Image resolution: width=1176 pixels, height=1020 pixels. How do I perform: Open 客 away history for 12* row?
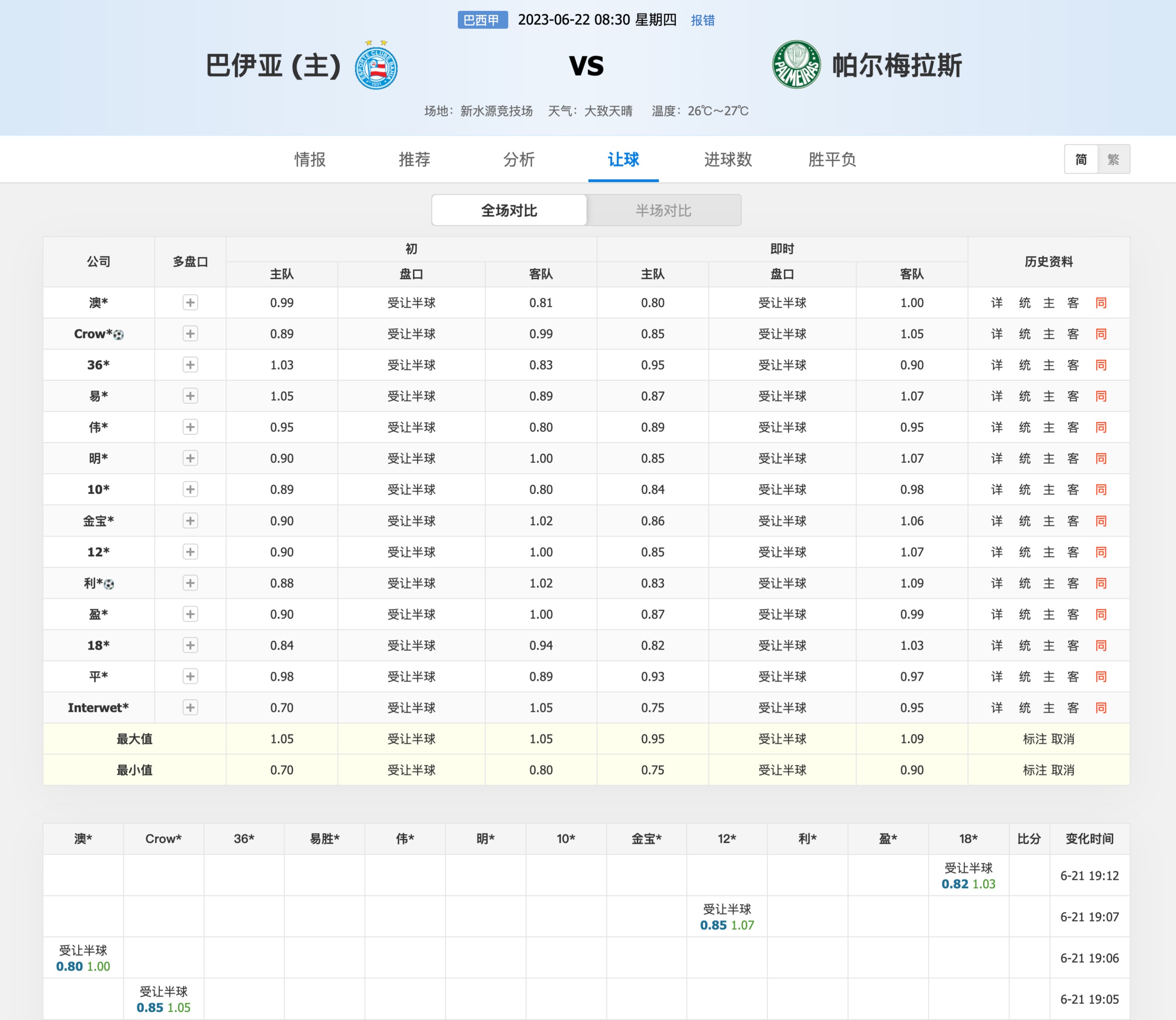pyautogui.click(x=1073, y=552)
